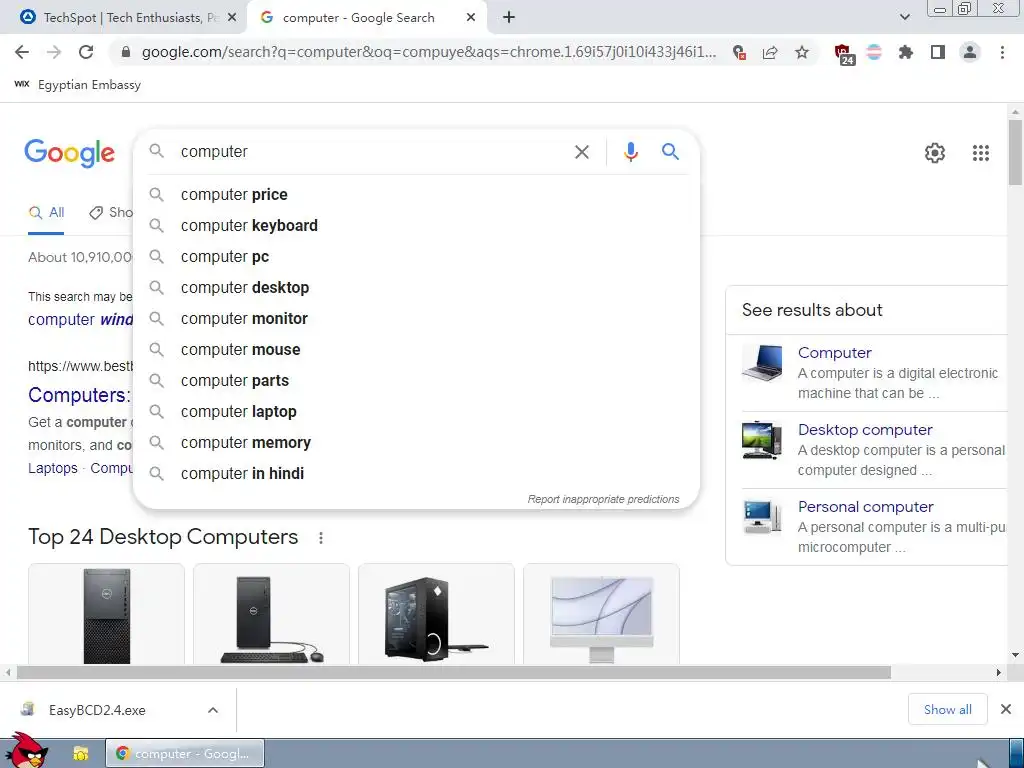Viewport: 1024px width, 768px height.
Task: Choose suggestion computer in hindi
Action: (x=416, y=473)
